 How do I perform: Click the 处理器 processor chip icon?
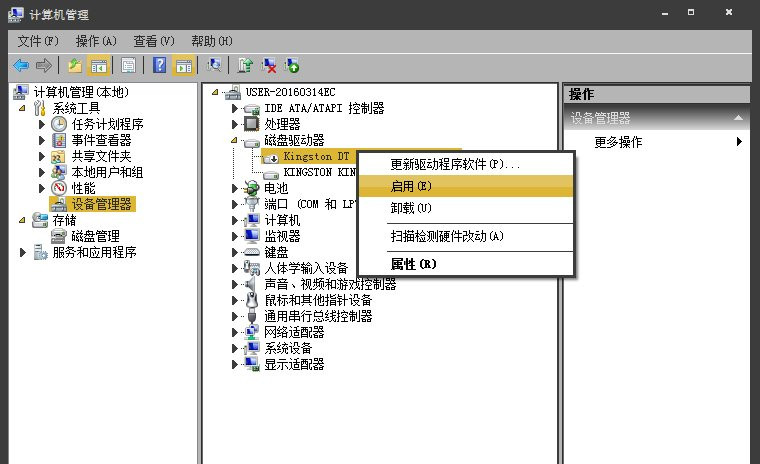(x=252, y=124)
